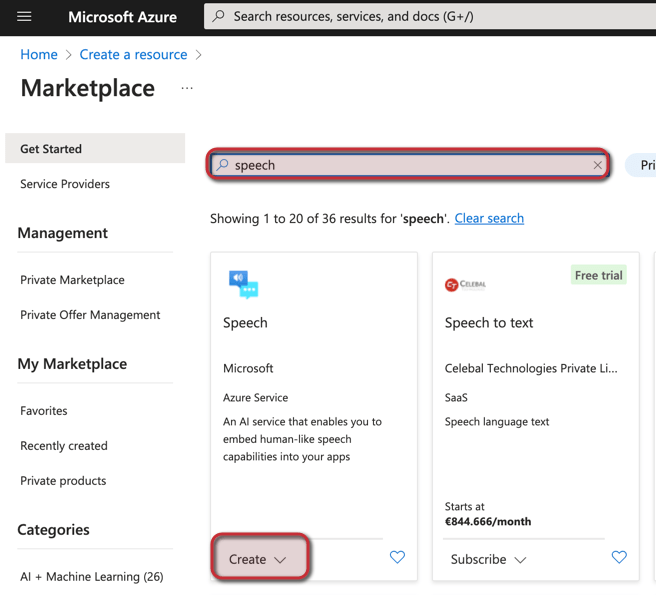
Task: Click the Celebal Technologies logo
Action: [465, 285]
